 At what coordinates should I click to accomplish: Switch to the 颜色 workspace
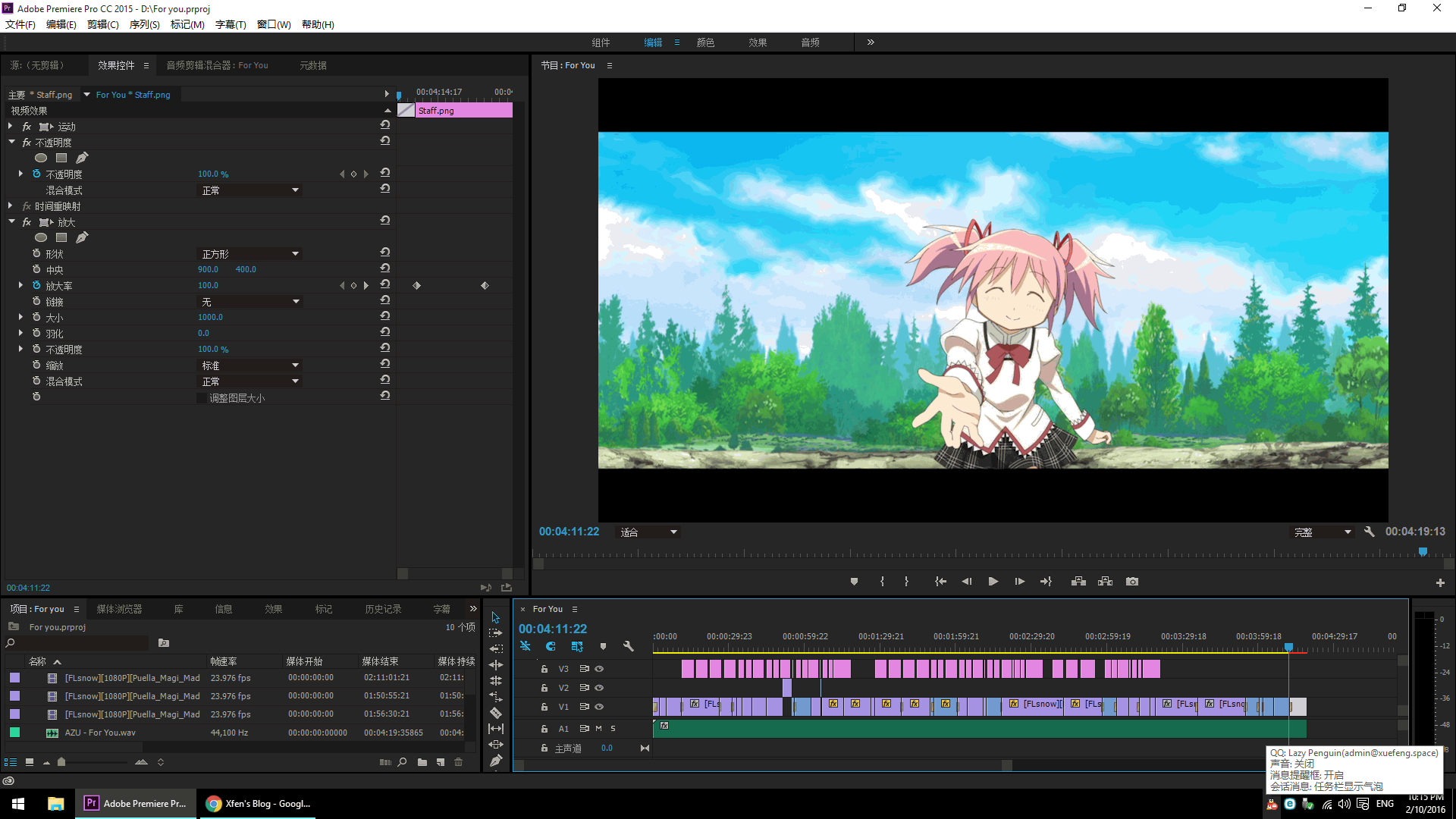click(705, 42)
